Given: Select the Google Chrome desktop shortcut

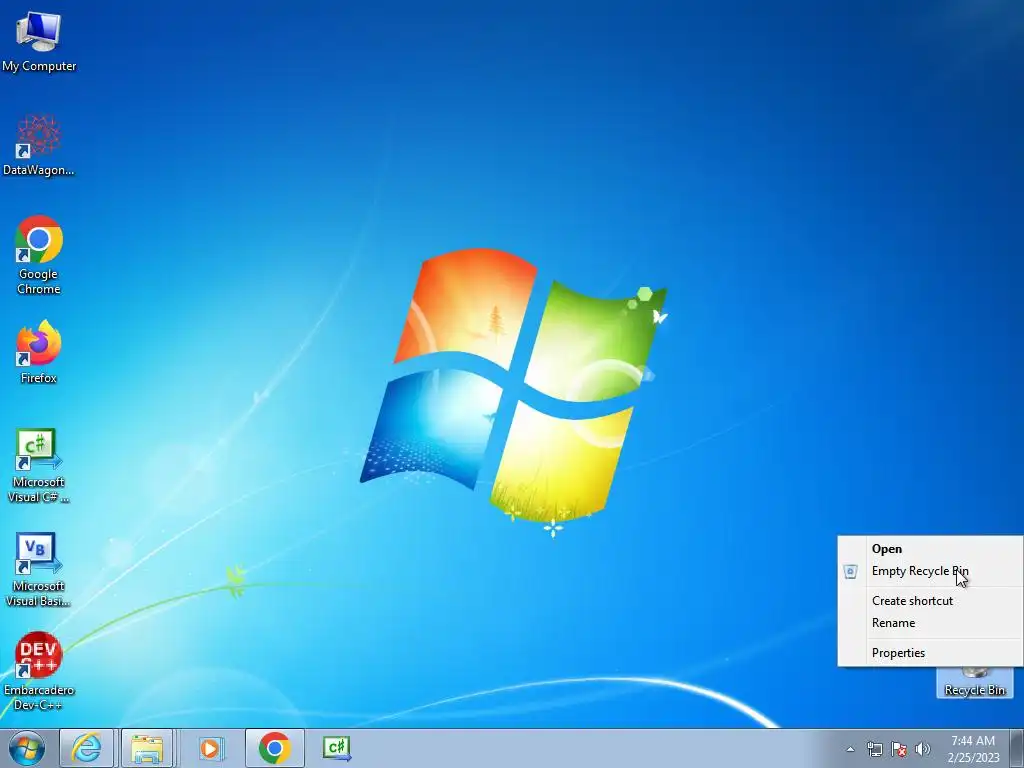Looking at the screenshot, I should (39, 255).
